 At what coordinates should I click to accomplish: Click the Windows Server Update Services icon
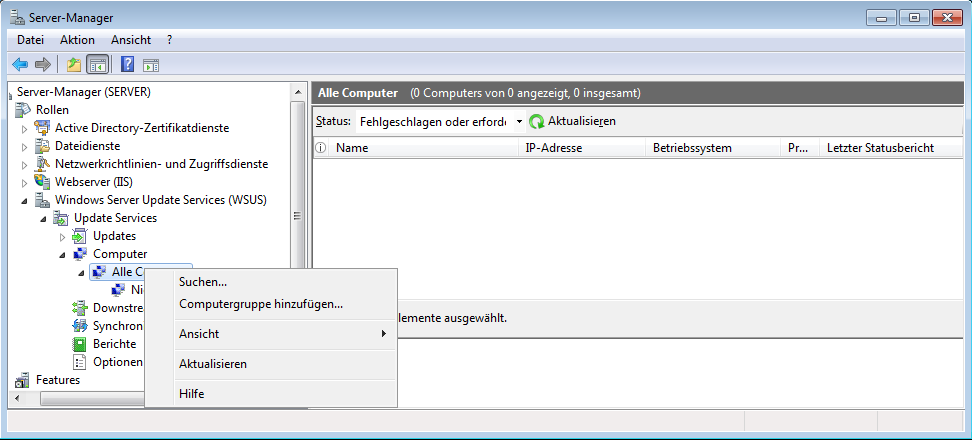(42, 200)
